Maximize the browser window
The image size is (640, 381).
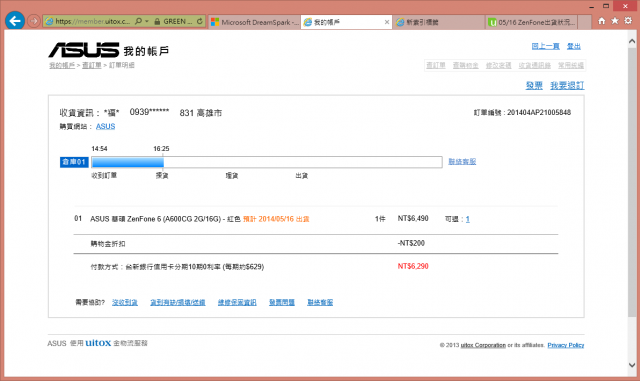click(606, 6)
